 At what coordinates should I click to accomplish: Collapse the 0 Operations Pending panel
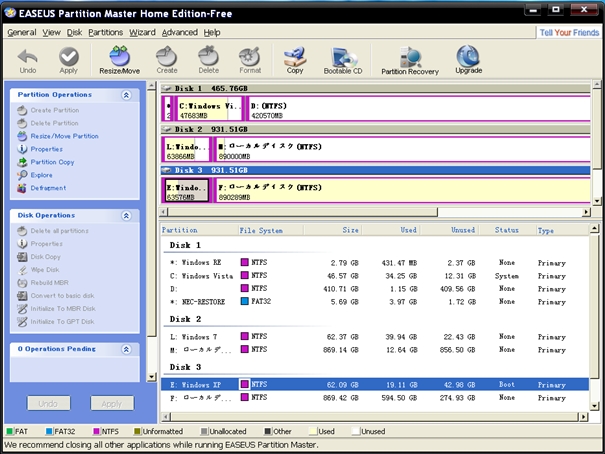pyautogui.click(x=126, y=349)
